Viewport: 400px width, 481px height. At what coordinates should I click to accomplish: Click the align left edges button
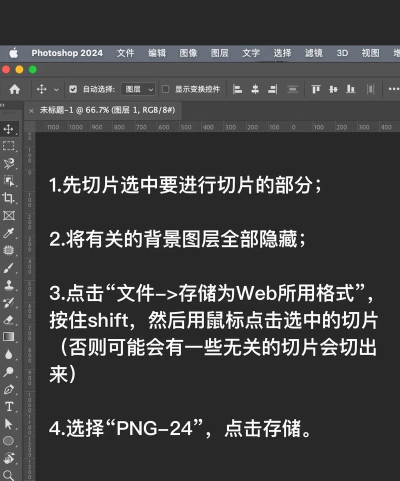pyautogui.click(x=237, y=89)
